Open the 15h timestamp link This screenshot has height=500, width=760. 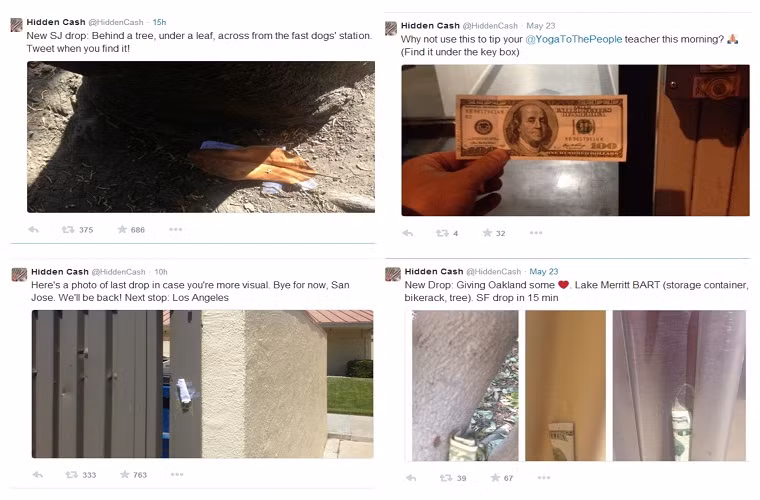click(x=159, y=22)
